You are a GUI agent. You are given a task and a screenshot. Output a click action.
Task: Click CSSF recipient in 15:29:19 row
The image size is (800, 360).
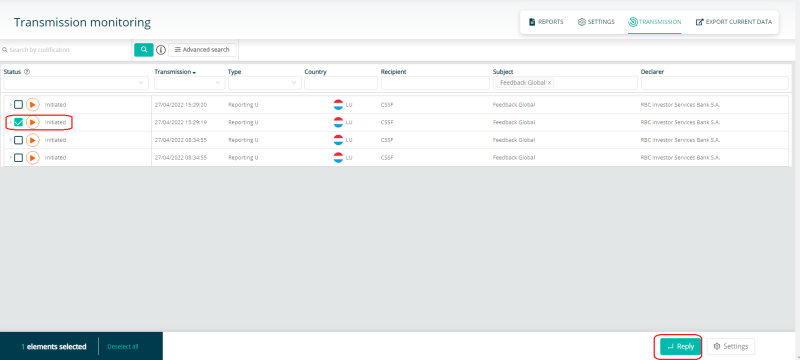tap(387, 122)
